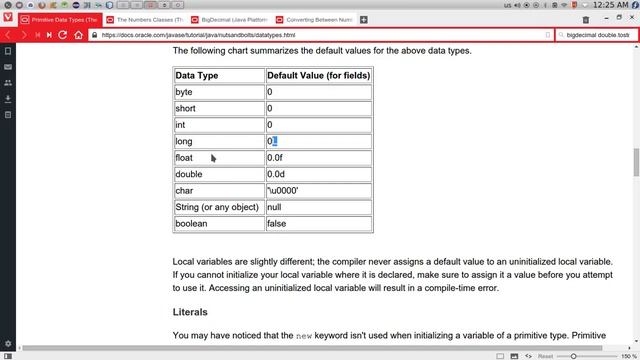Open the Bookmarks panel

tap(8, 51)
